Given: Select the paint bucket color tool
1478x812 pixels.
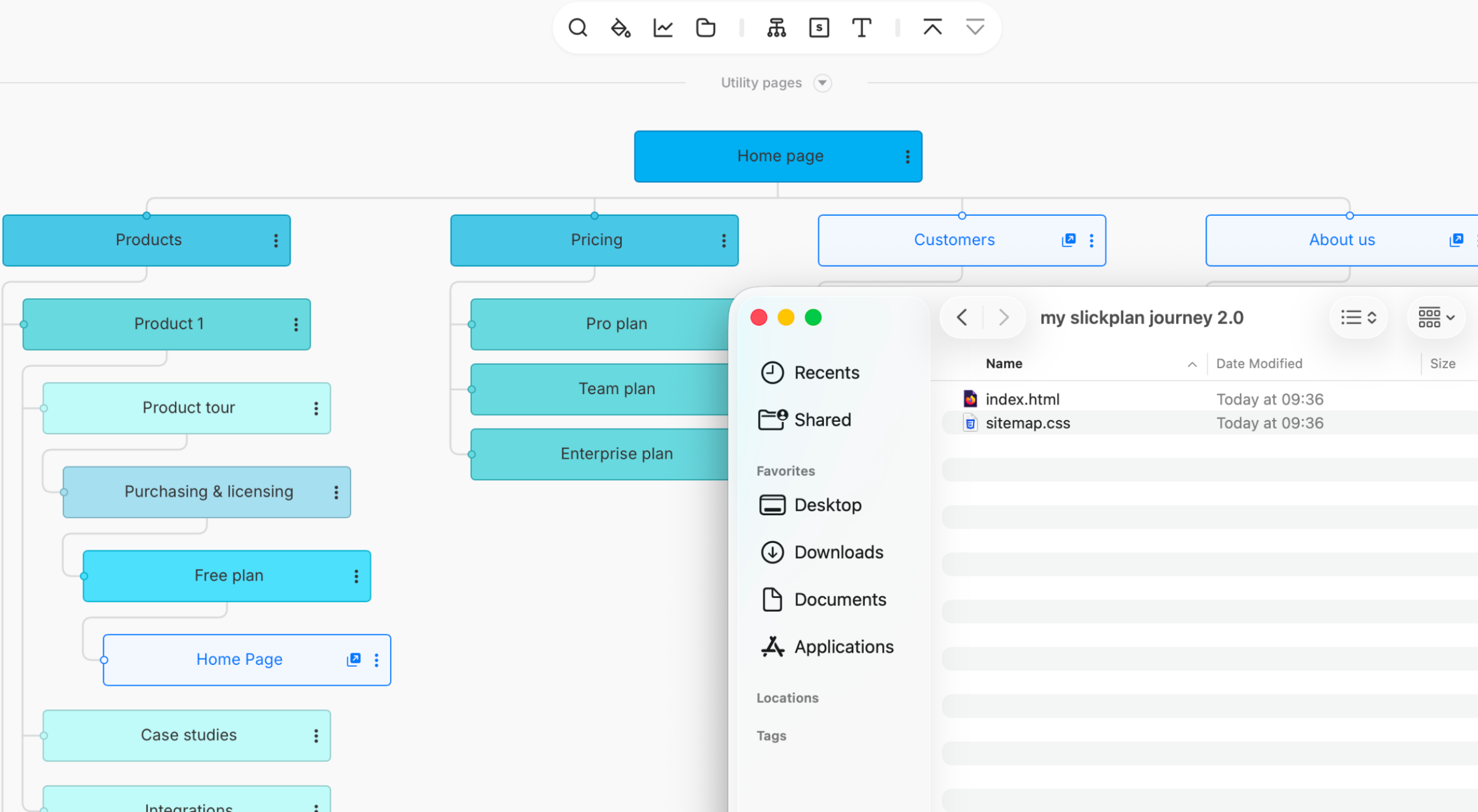Looking at the screenshot, I should 620,27.
